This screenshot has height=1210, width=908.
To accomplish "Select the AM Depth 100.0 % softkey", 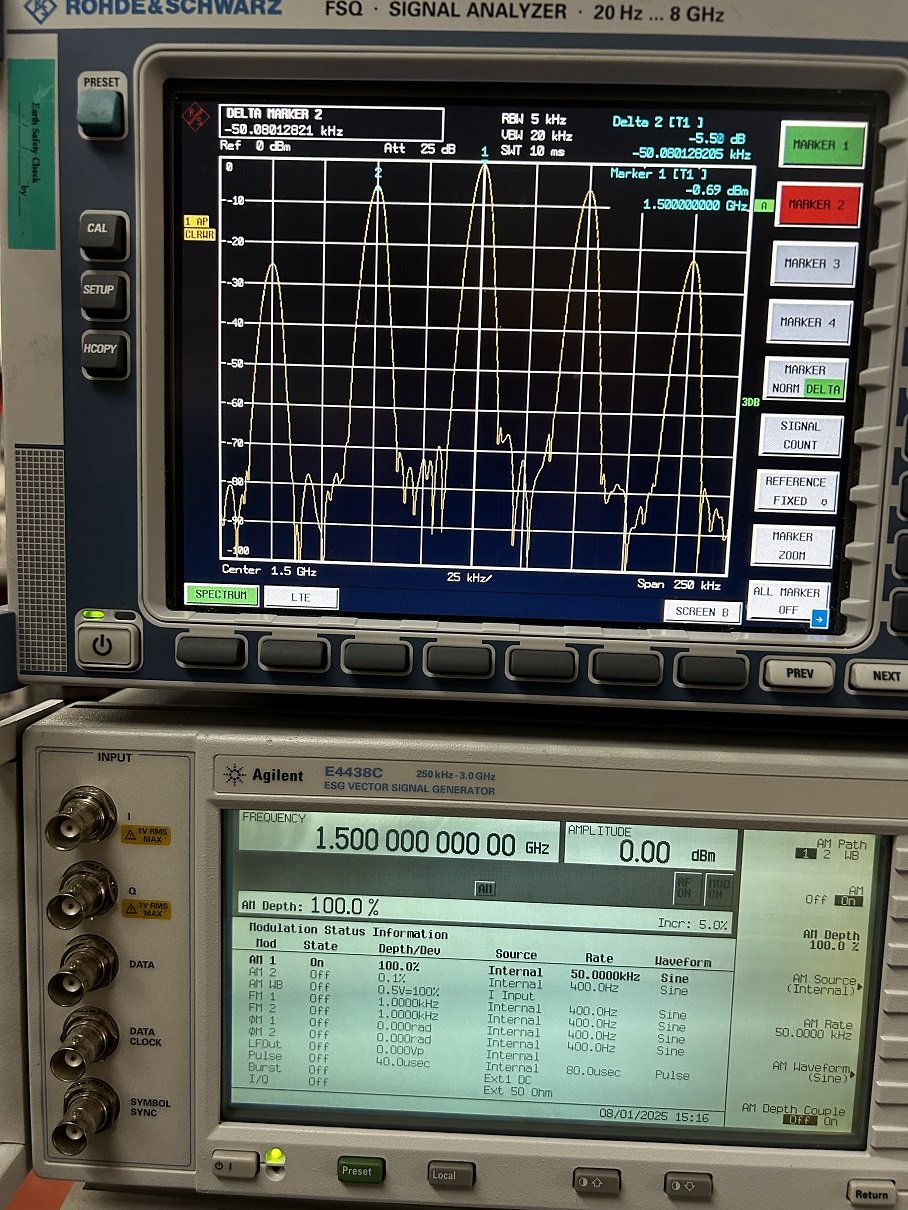I will coord(833,941).
